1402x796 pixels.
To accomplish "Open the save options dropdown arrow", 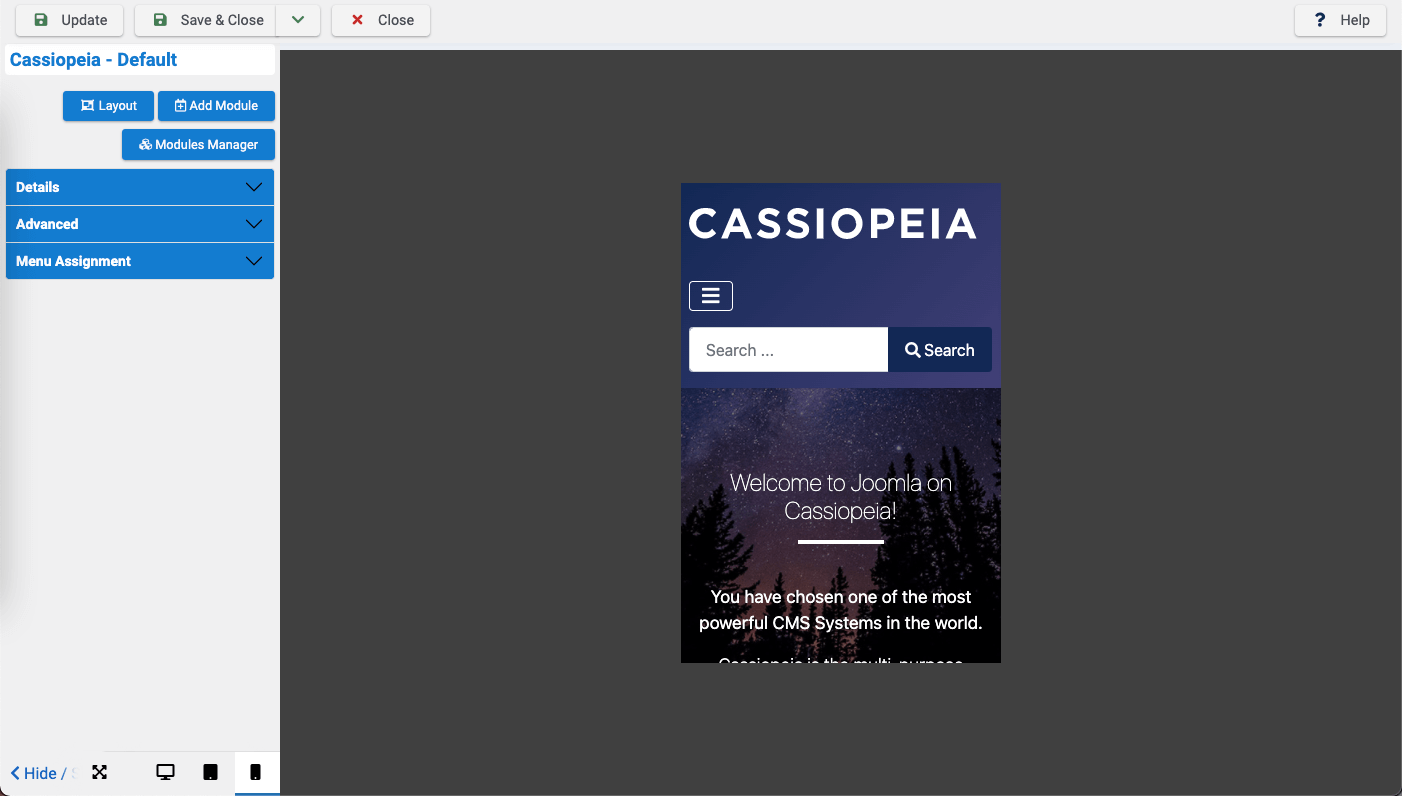I will [x=298, y=20].
